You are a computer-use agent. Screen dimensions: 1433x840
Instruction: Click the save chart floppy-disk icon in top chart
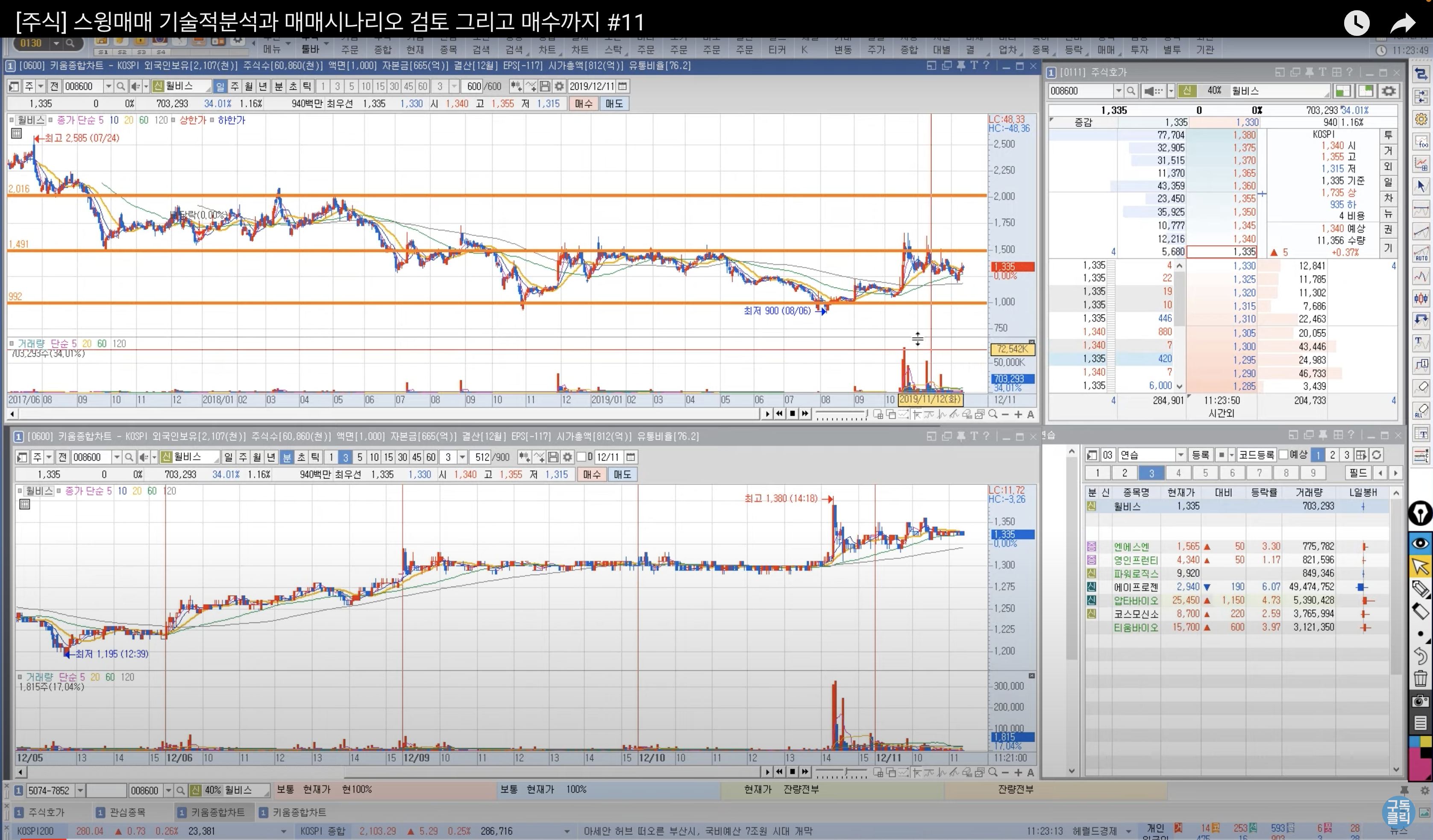[545, 86]
